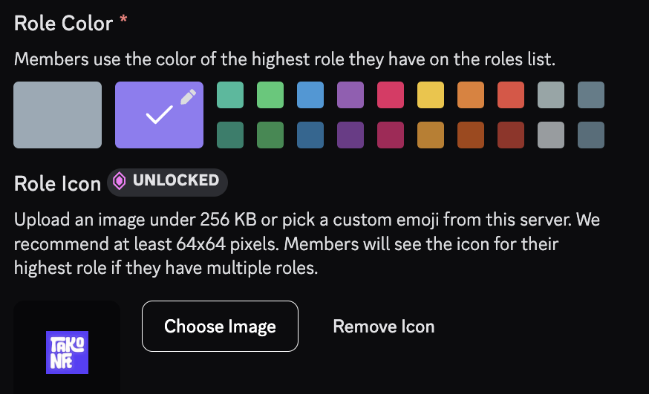Select the yellow color swatch
This screenshot has width=649, height=394.
(x=430, y=95)
